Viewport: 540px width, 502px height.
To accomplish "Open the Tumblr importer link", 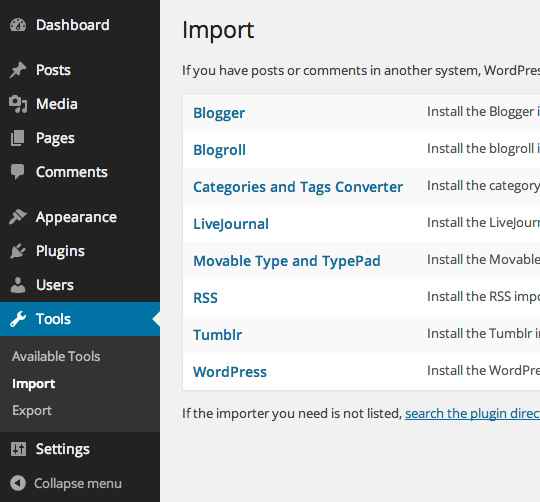I will pyautogui.click(x=218, y=335).
